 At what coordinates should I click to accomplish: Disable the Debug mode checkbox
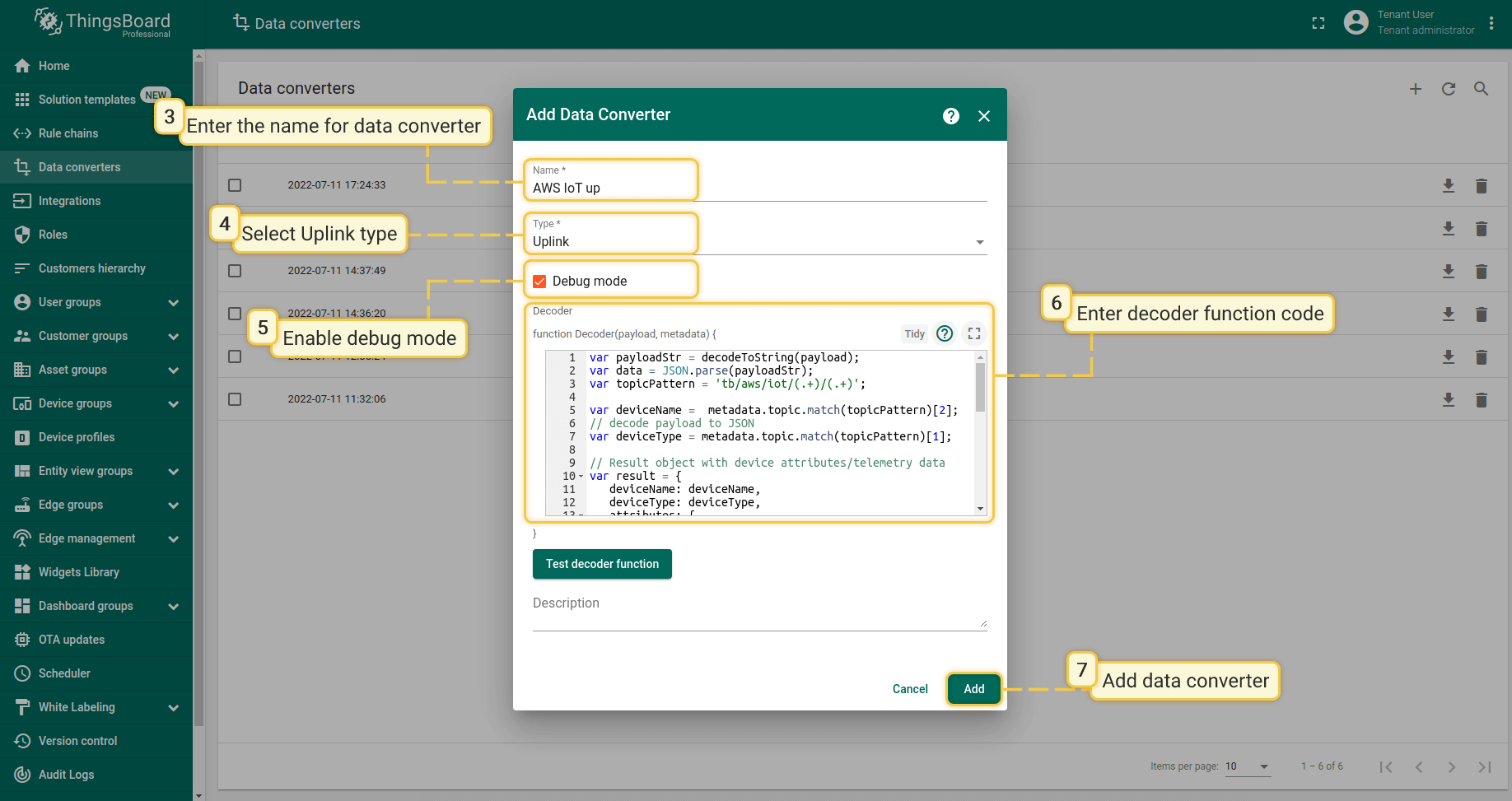(x=539, y=282)
